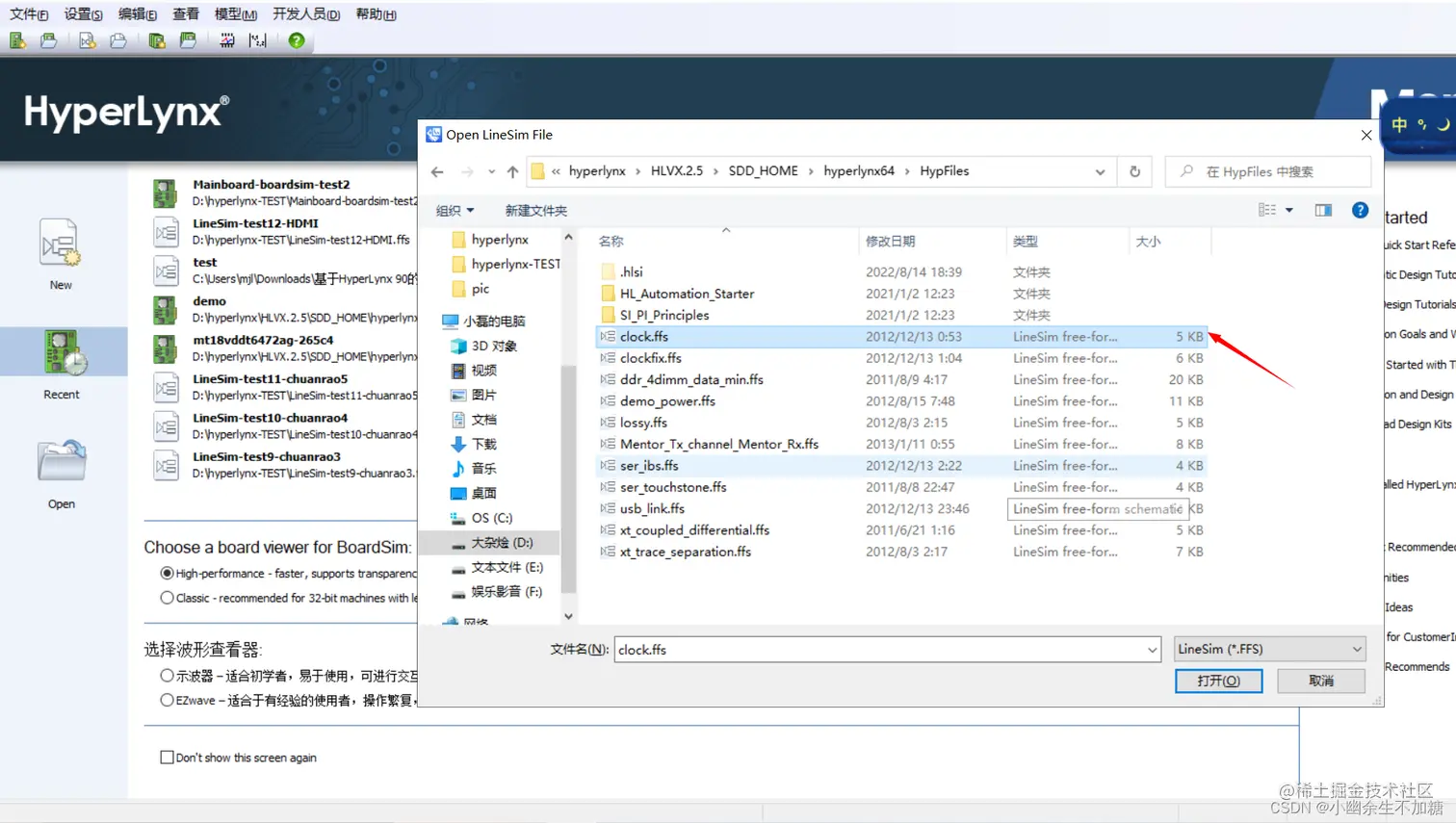Viewport: 1456px width, 823px height.
Task: Select High-performance board viewer radio button
Action: point(167,573)
